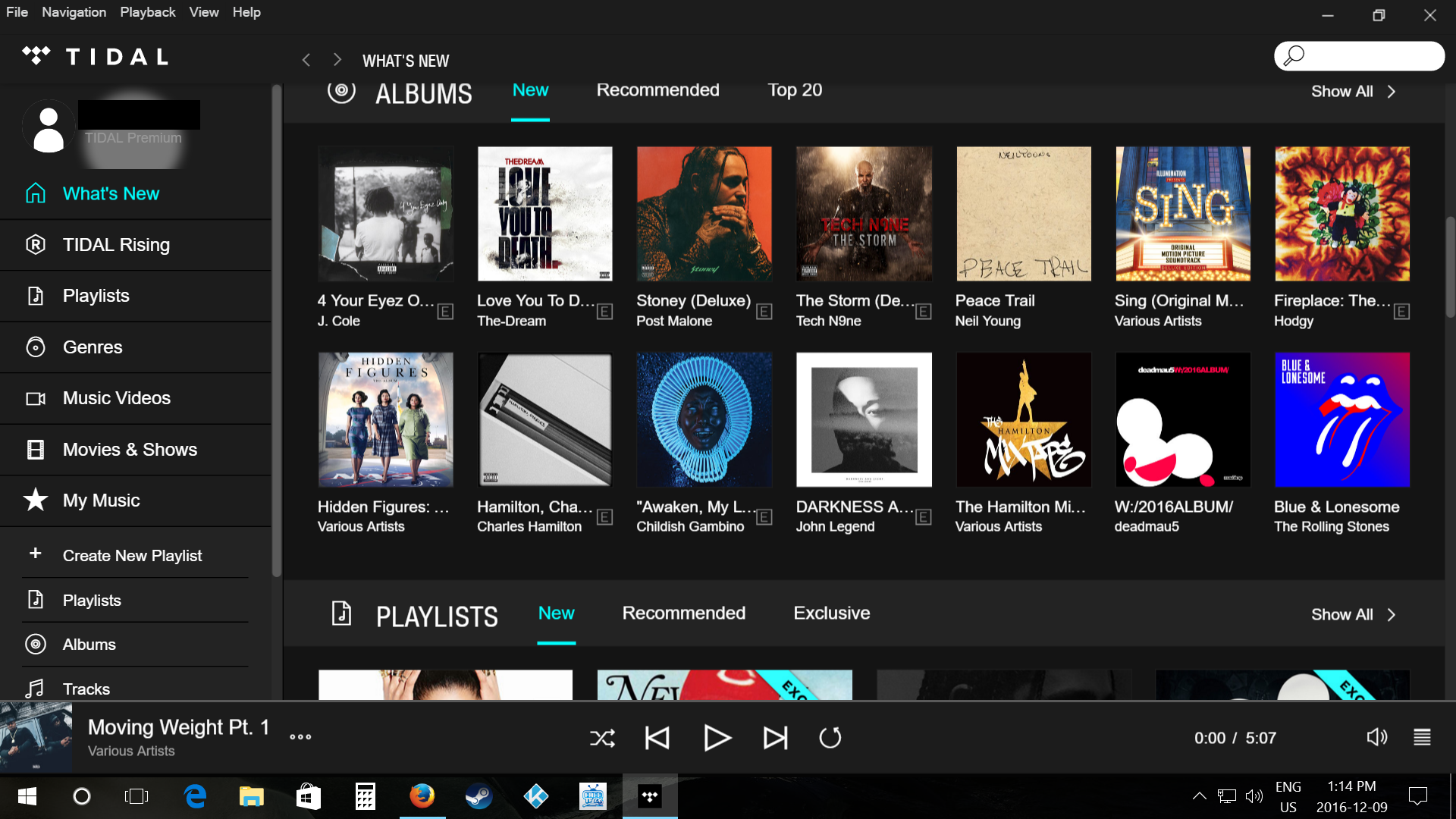Click the search magnifier icon
Screen dimensions: 1456x819
click(1294, 55)
